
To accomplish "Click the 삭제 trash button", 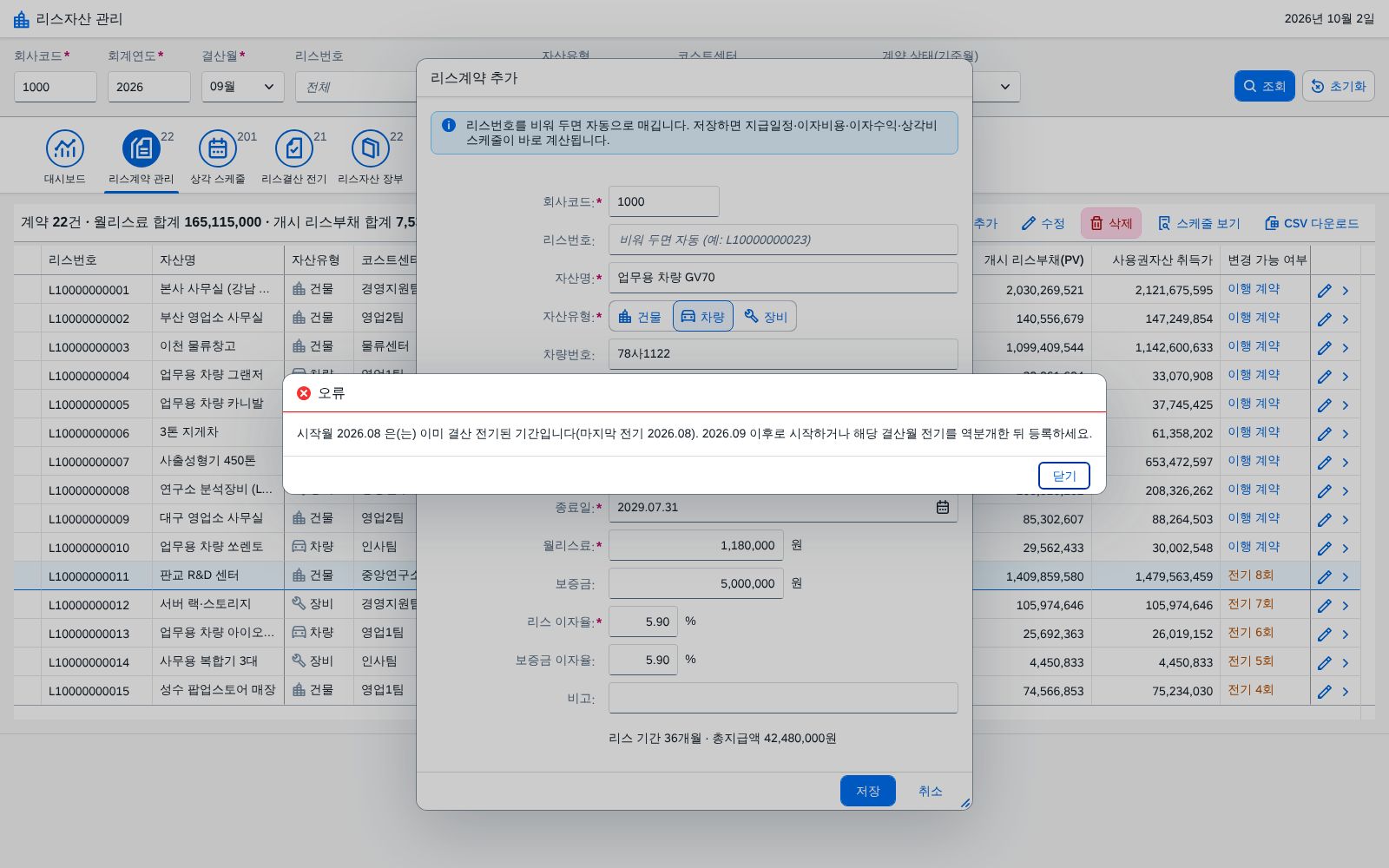I will 1111,223.
